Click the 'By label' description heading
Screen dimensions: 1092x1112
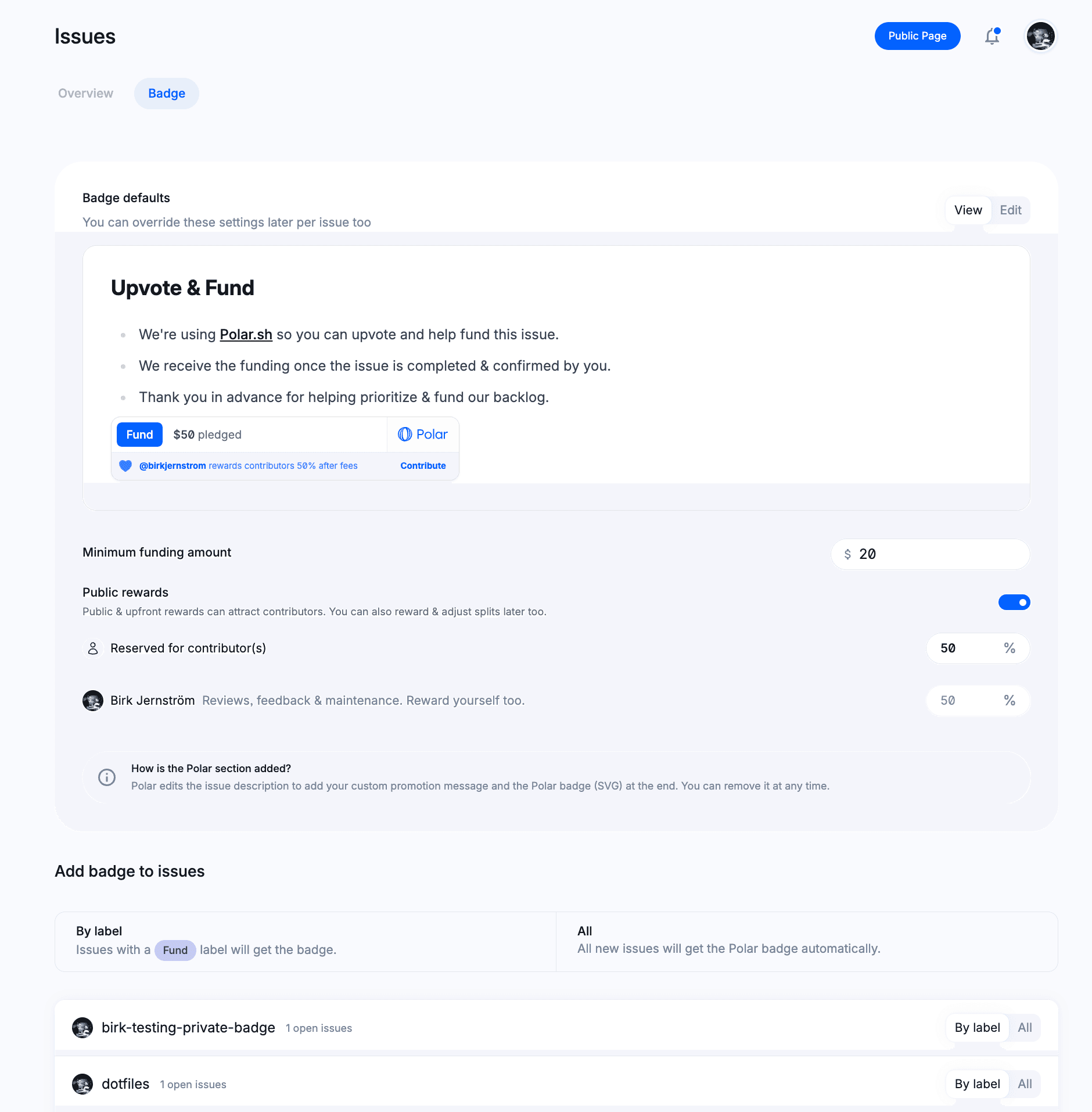click(x=99, y=931)
